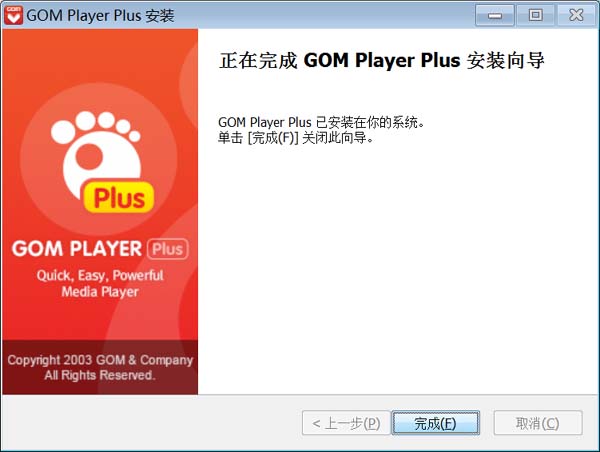Click the GOM icon in title bar
Image resolution: width=600 pixels, height=452 pixels.
point(14,15)
